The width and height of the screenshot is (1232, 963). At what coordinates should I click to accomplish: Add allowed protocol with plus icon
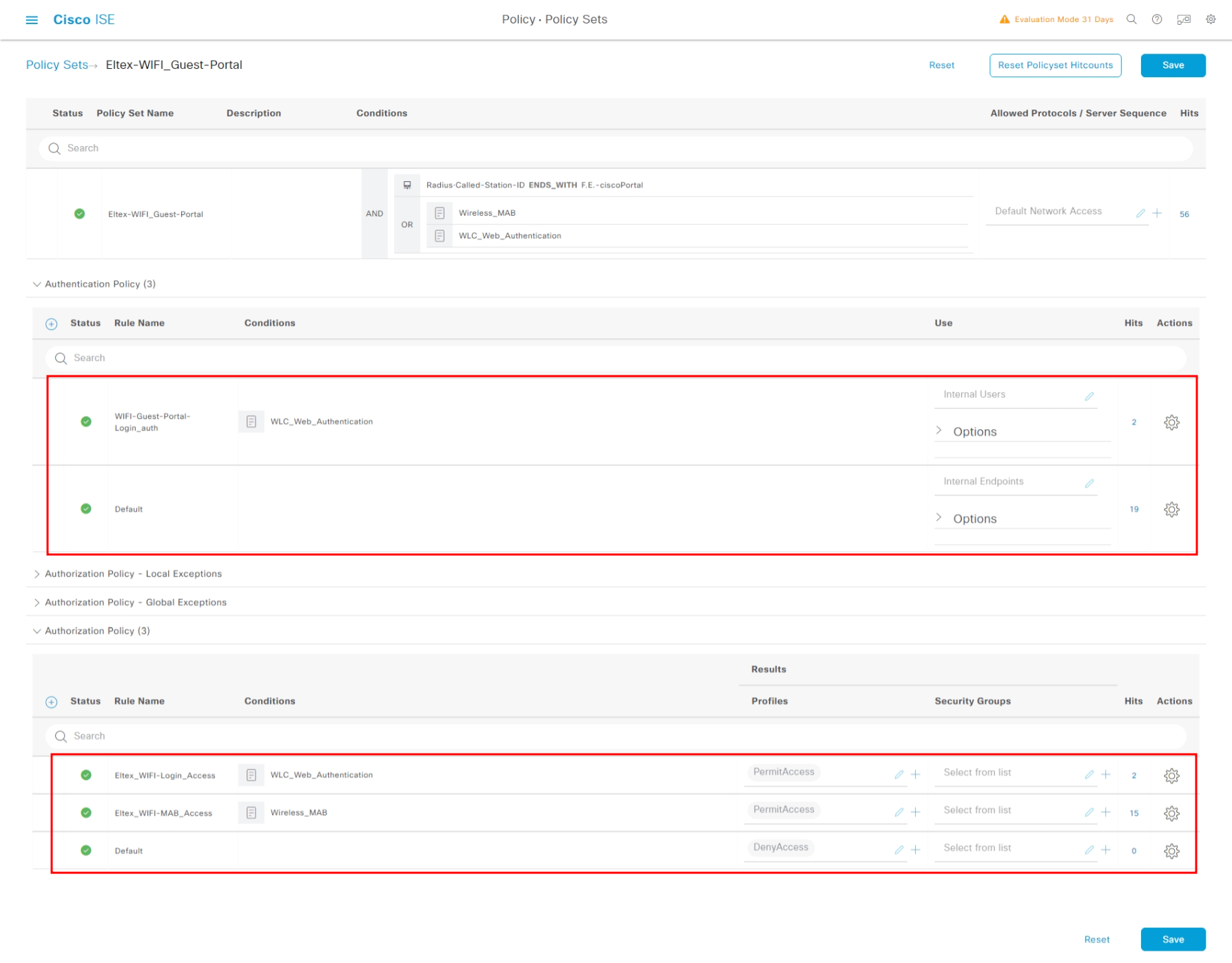(x=1157, y=214)
